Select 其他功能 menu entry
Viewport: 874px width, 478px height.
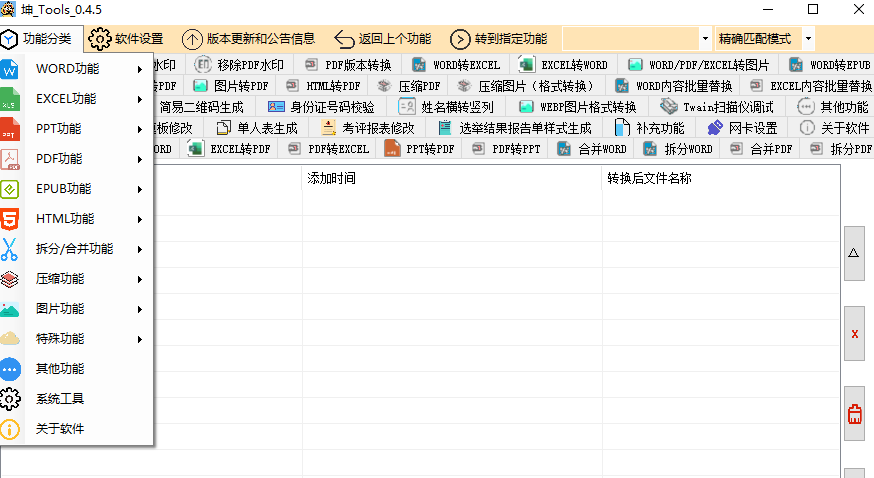77,369
